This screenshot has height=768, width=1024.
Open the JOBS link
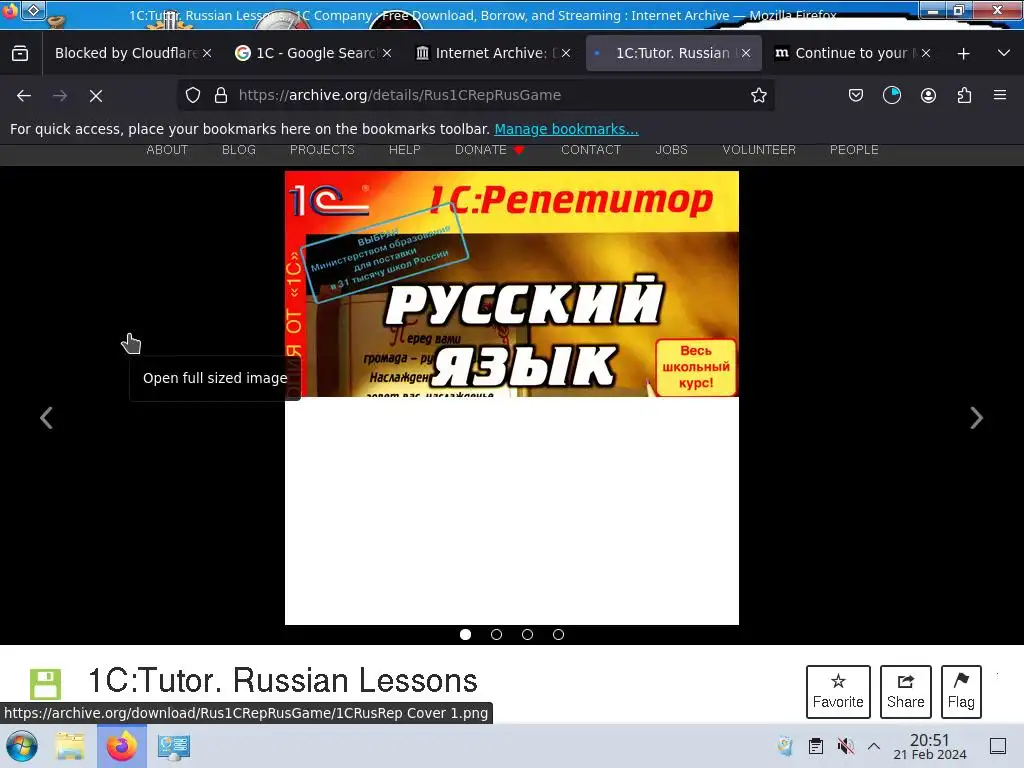coord(671,150)
